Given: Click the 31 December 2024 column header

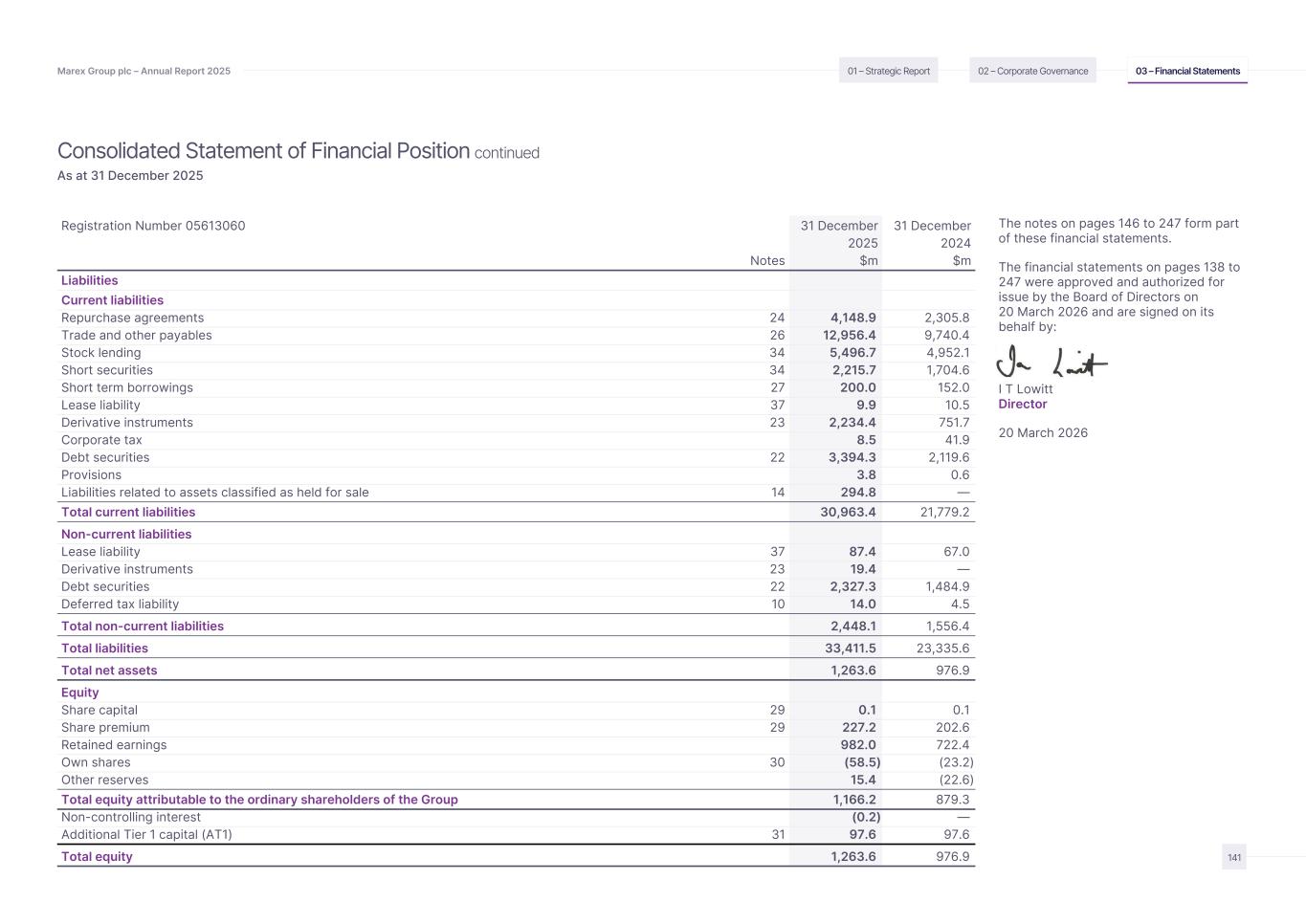Looking at the screenshot, I should coord(931,234).
